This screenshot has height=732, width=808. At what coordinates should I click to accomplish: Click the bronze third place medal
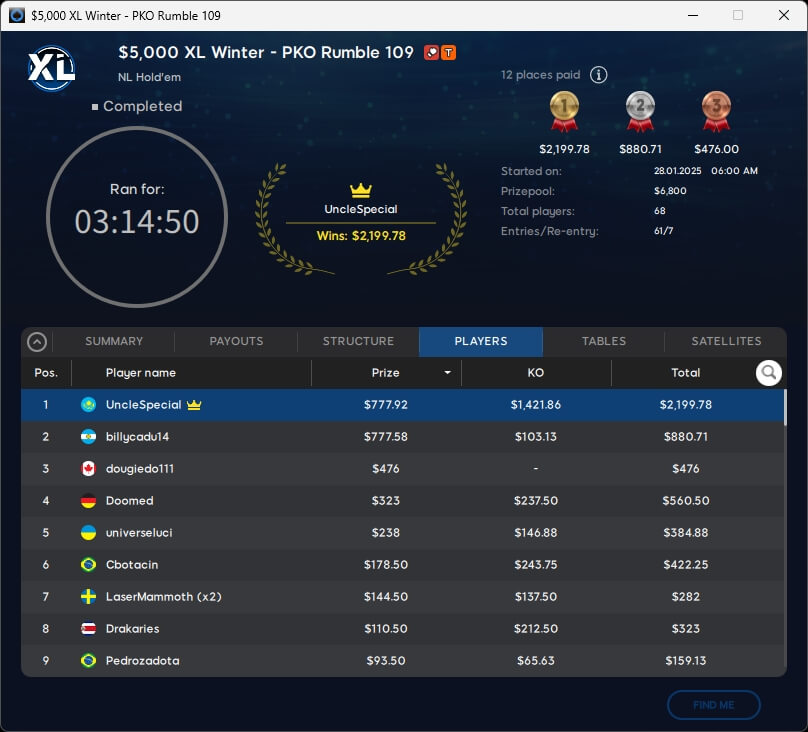point(716,111)
